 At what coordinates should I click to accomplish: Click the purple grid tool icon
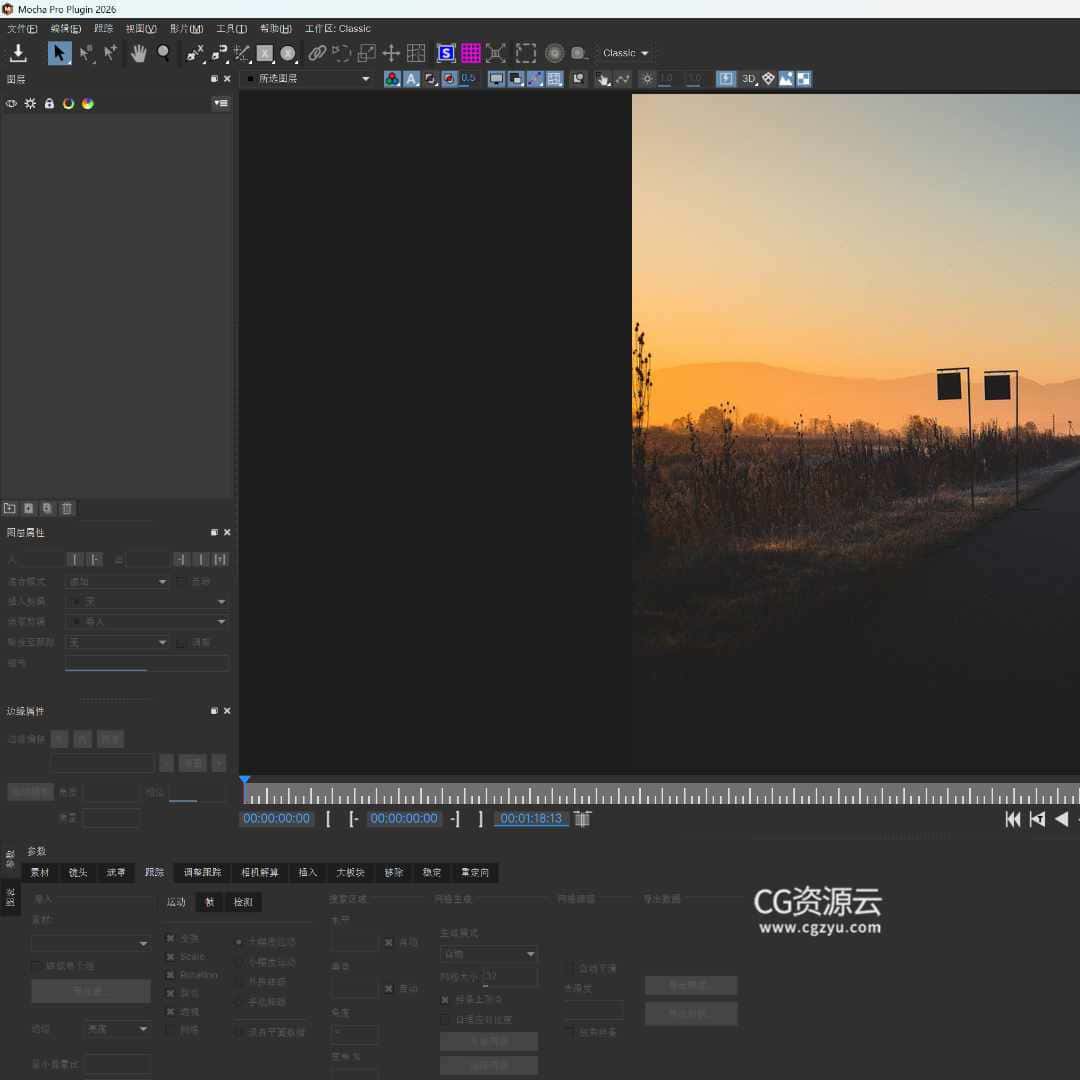(471, 53)
